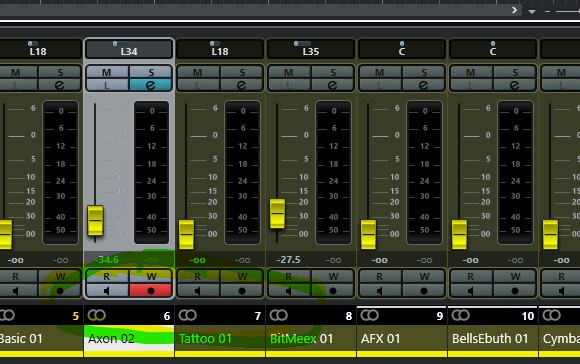Solo the BellsEbuth 01 channel
580x364 pixels.
click(515, 72)
